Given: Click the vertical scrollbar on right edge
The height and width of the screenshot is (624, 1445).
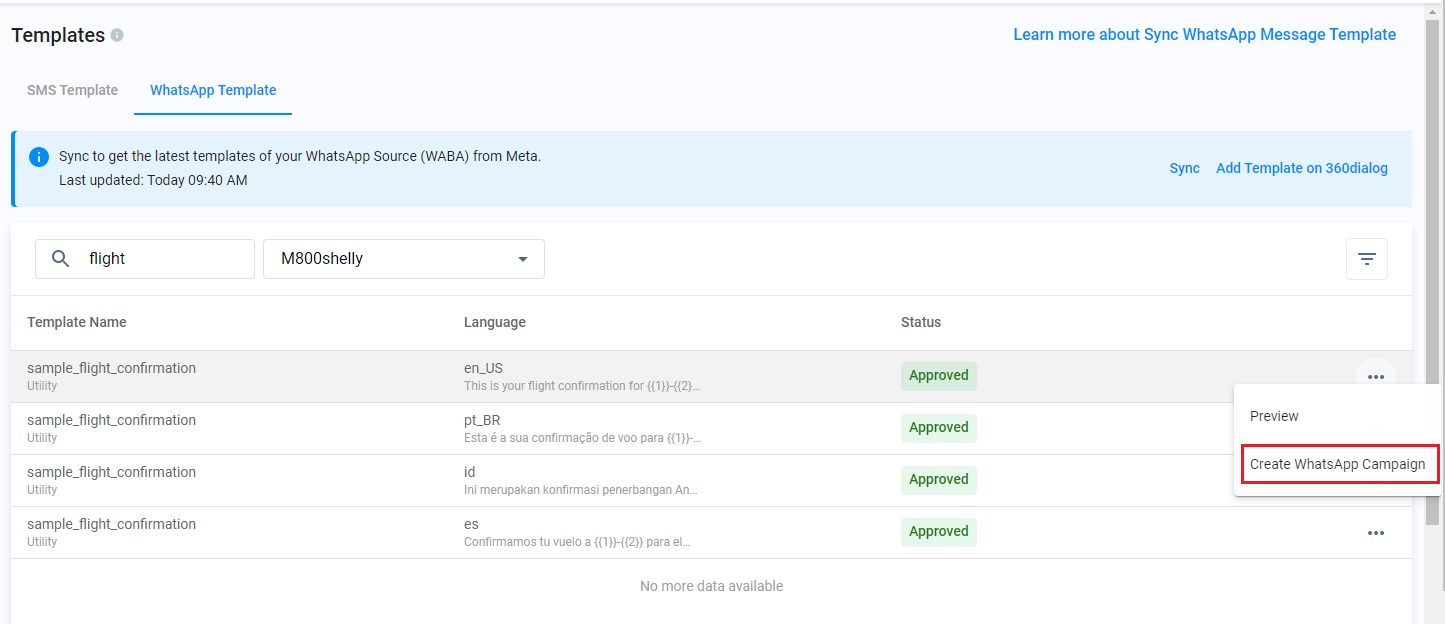Looking at the screenshot, I should [x=1434, y=300].
